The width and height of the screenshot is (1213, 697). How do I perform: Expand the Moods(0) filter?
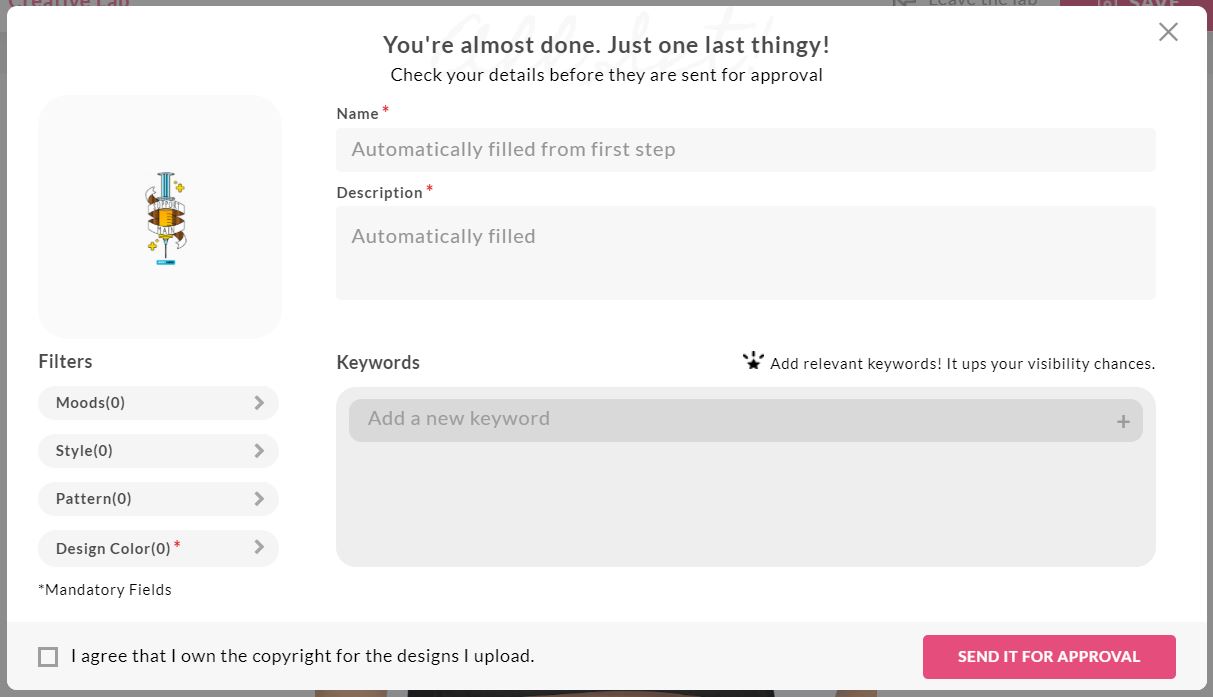click(158, 403)
